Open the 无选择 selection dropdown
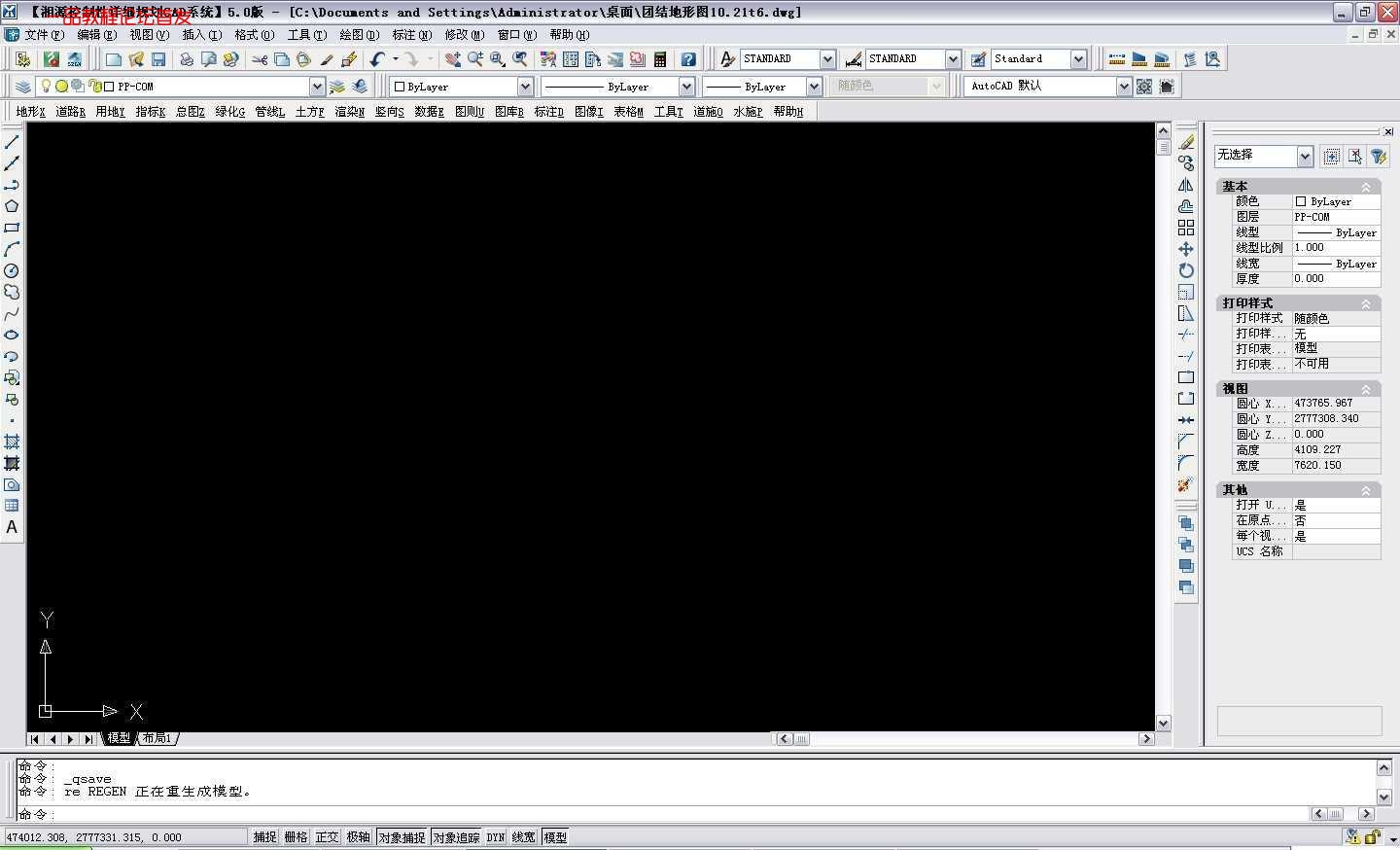The image size is (1400, 850). (1305, 156)
